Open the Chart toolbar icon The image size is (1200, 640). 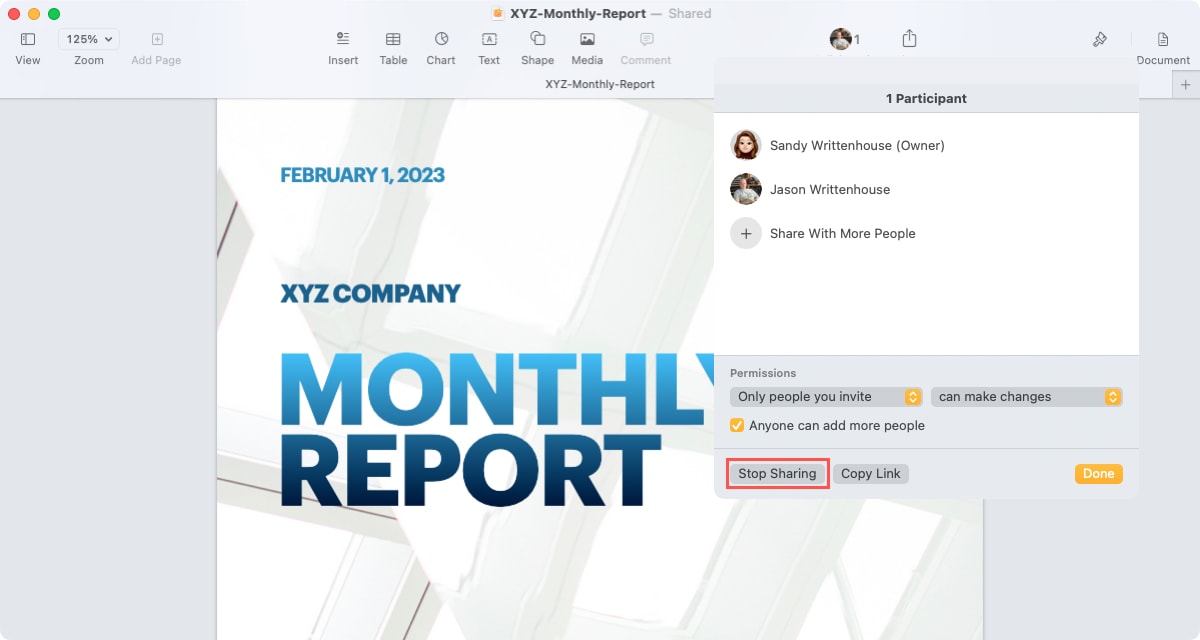441,39
